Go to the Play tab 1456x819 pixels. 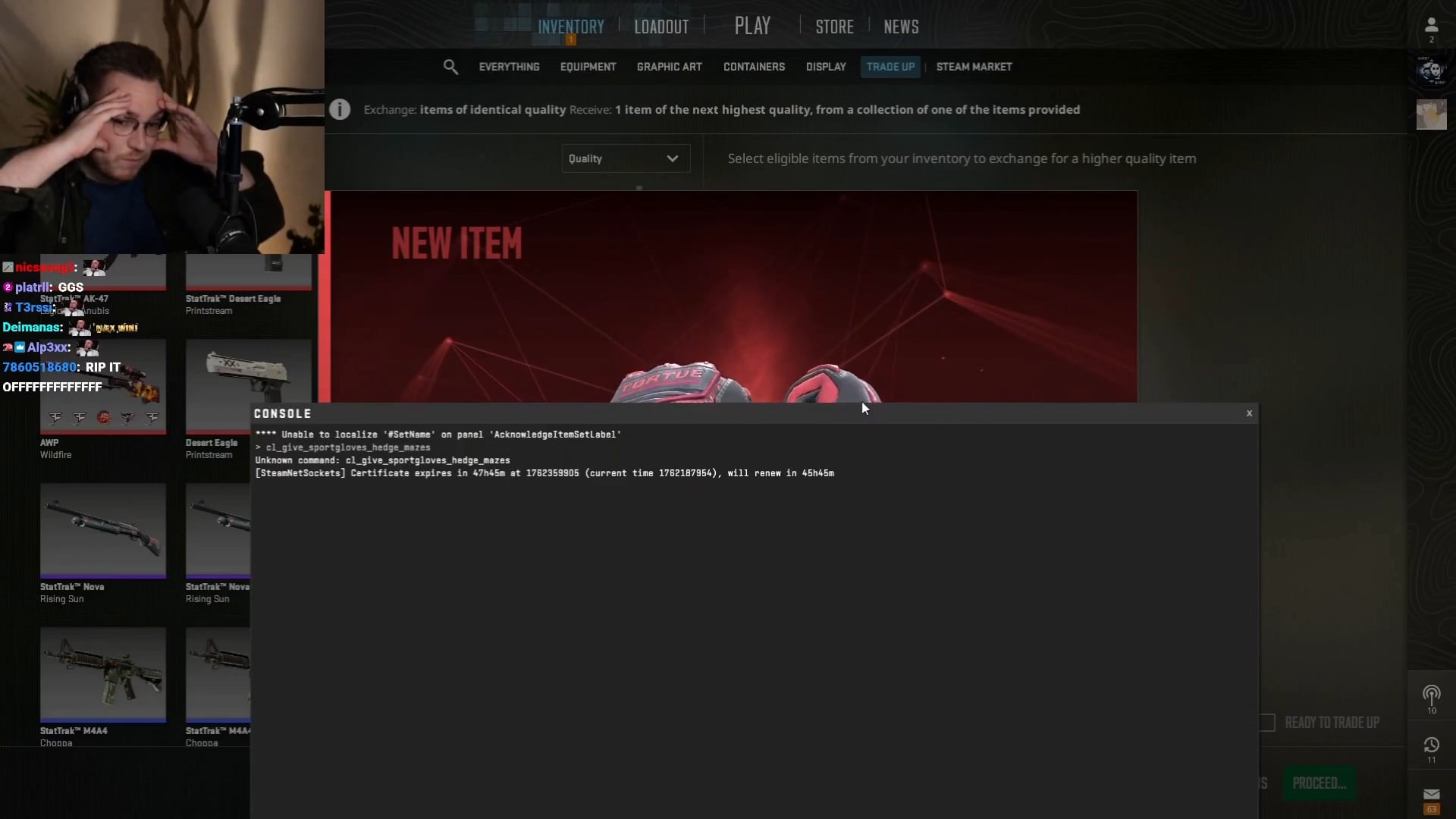[752, 27]
